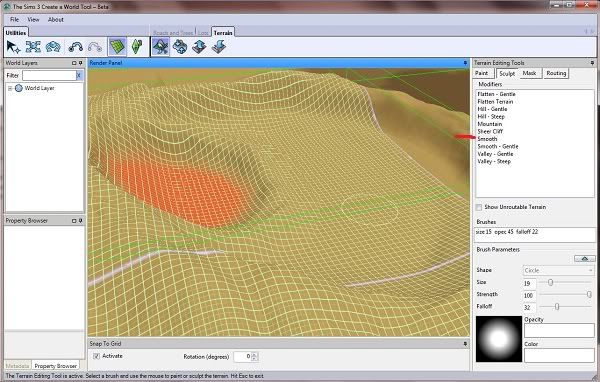600x382 pixels.
Task: Select the terrain paint brush icon
Action: [160, 47]
